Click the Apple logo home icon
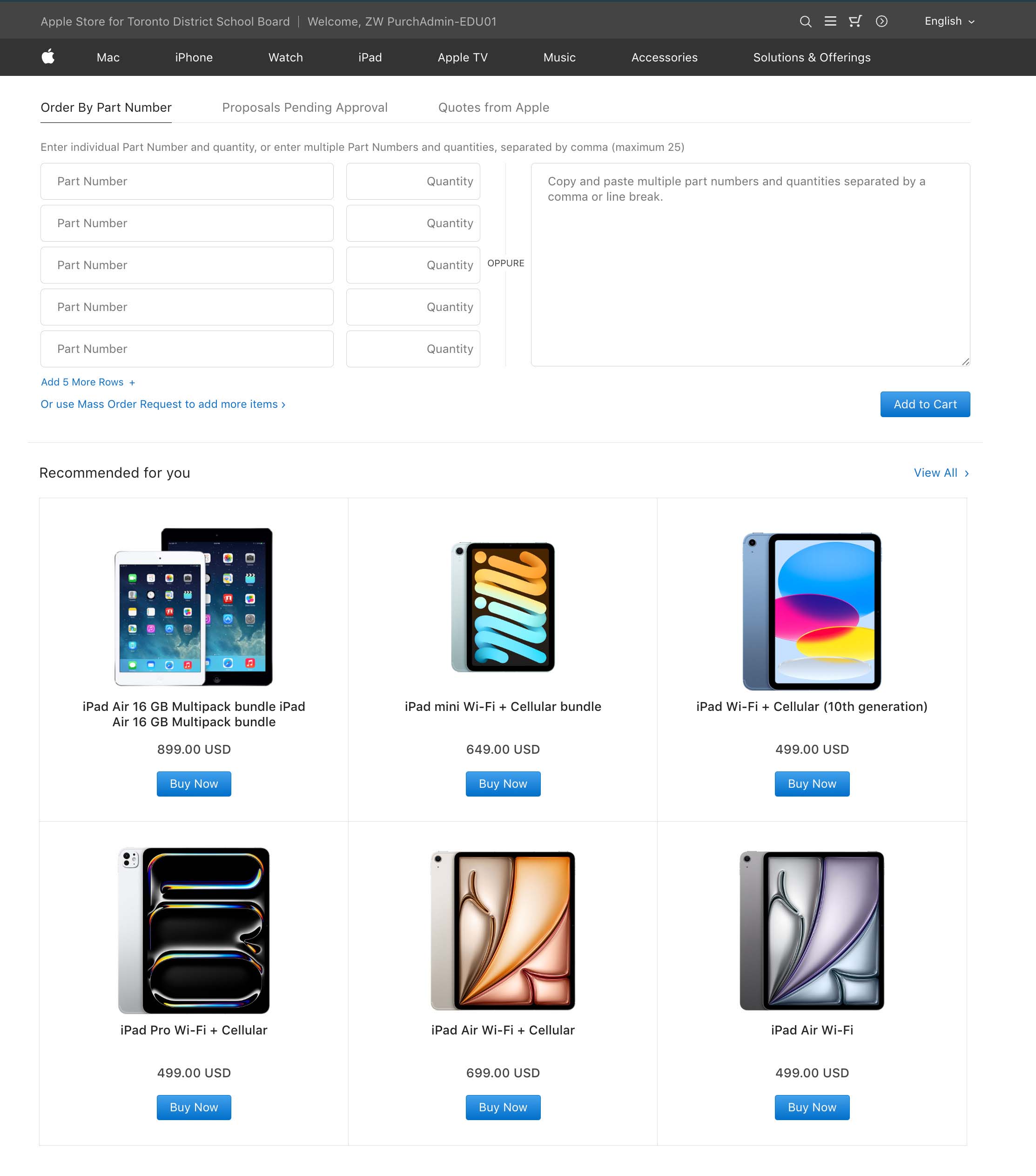 click(48, 56)
